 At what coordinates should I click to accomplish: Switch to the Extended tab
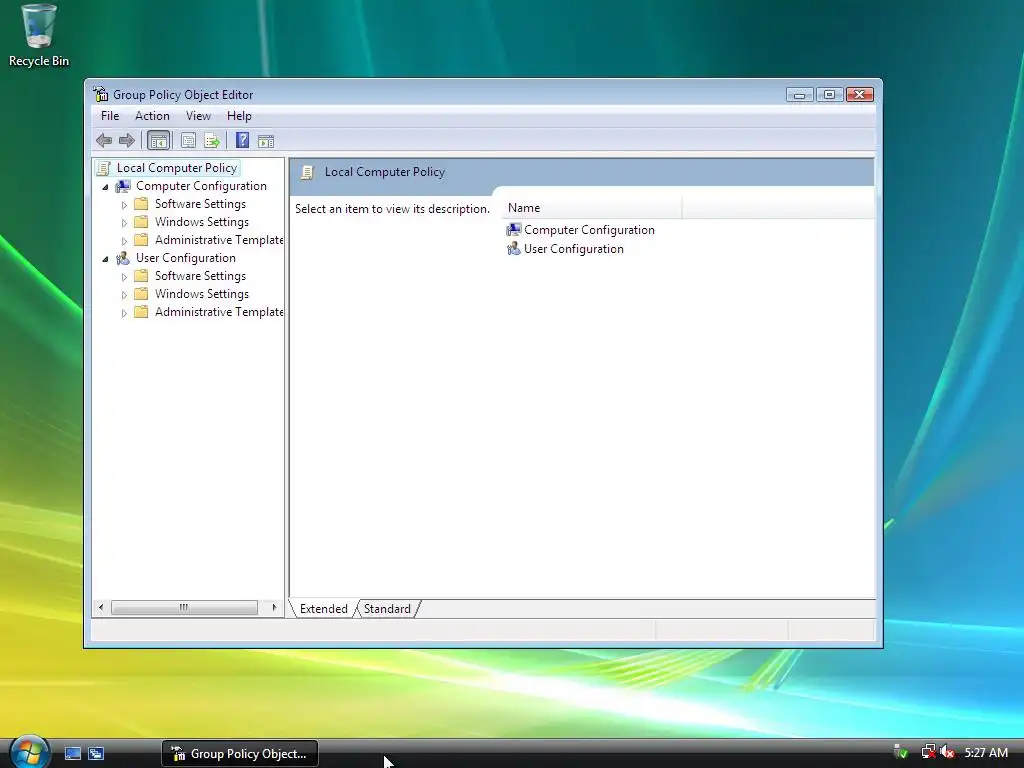pyautogui.click(x=323, y=609)
